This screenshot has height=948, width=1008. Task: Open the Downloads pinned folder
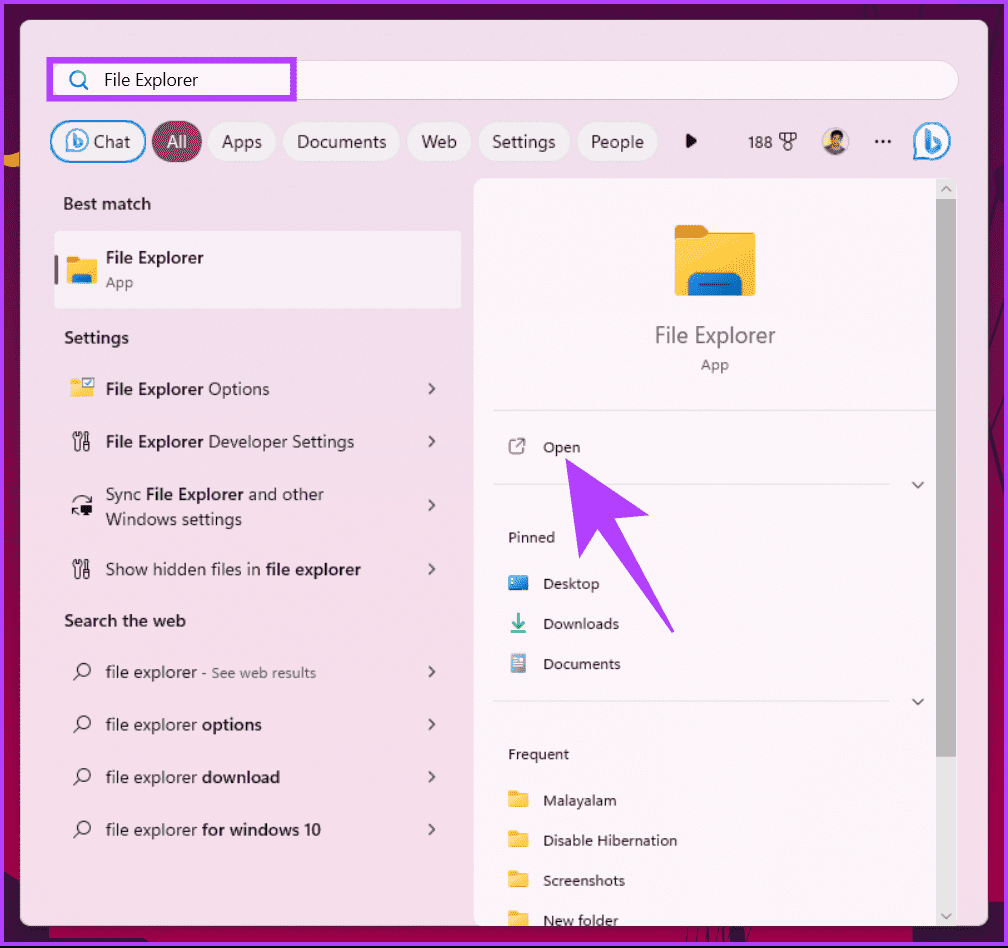[580, 624]
